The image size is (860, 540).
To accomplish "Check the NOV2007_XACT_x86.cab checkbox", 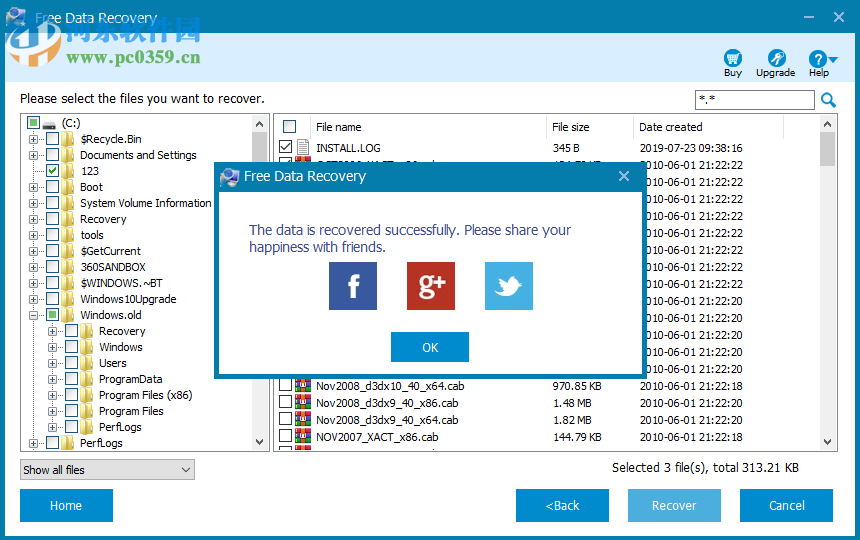I will pyautogui.click(x=285, y=436).
